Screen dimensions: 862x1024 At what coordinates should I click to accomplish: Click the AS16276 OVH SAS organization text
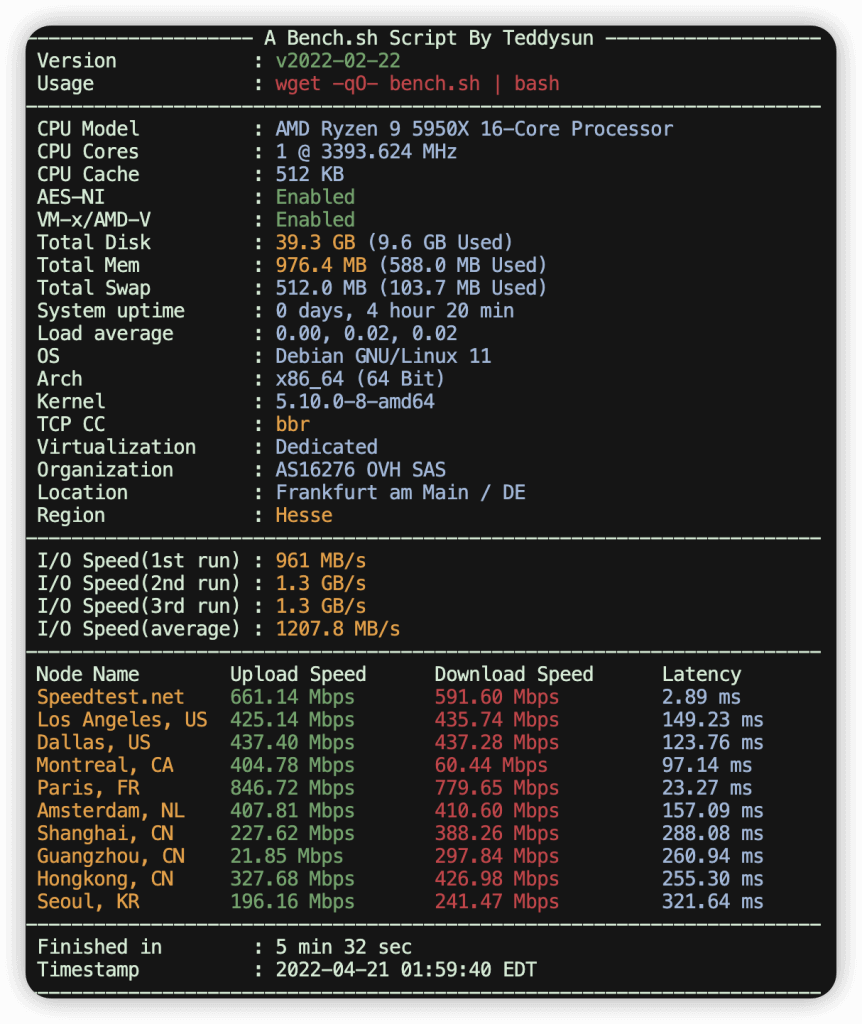pos(361,470)
